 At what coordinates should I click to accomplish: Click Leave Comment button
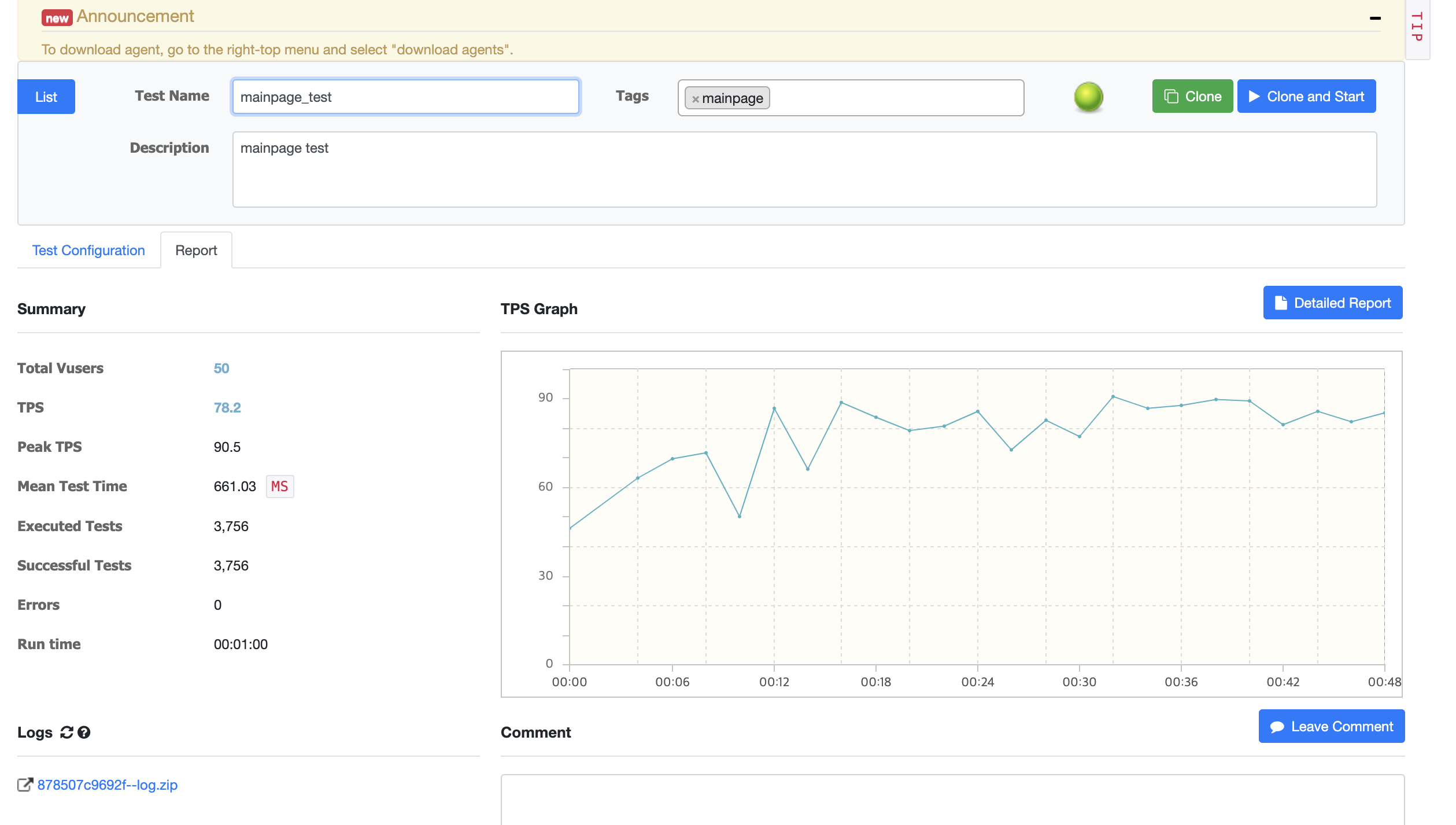pyautogui.click(x=1331, y=726)
